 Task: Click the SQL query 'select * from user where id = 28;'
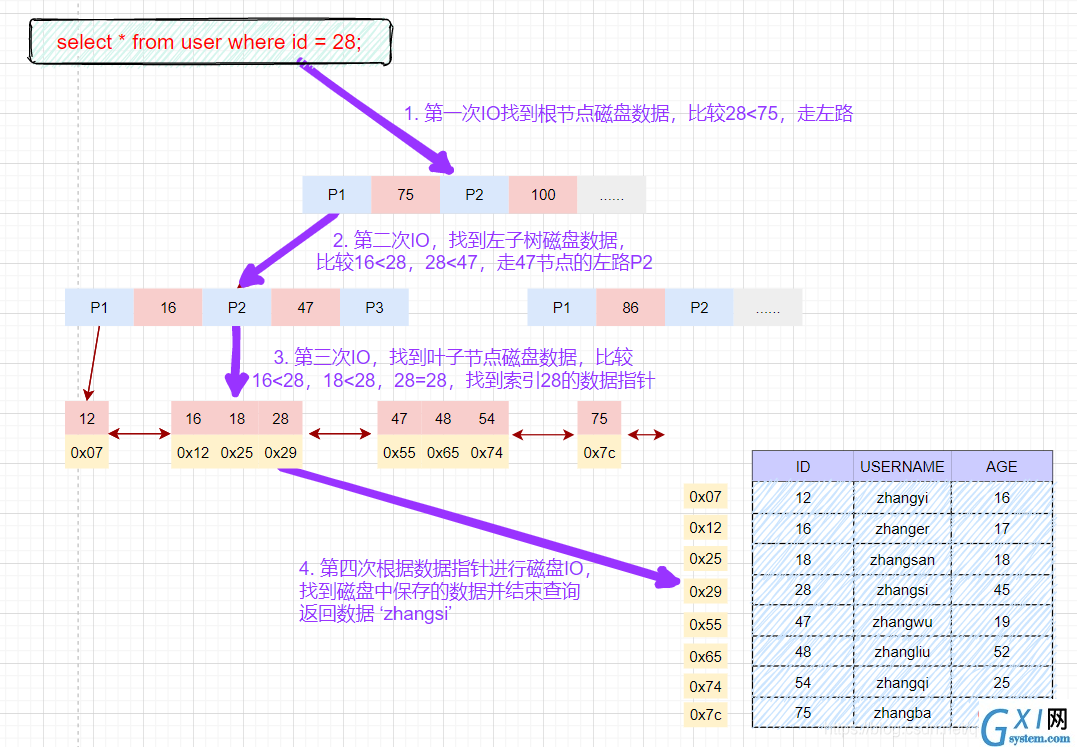[x=209, y=42]
